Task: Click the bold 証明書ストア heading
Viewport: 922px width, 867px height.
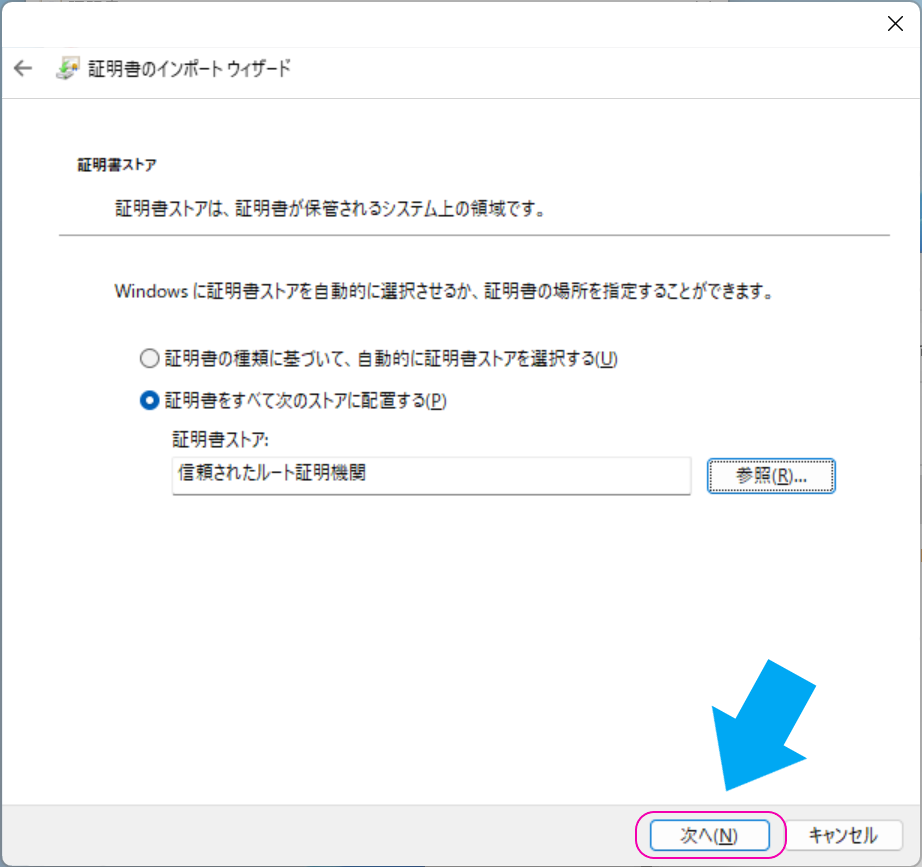Action: (117, 165)
